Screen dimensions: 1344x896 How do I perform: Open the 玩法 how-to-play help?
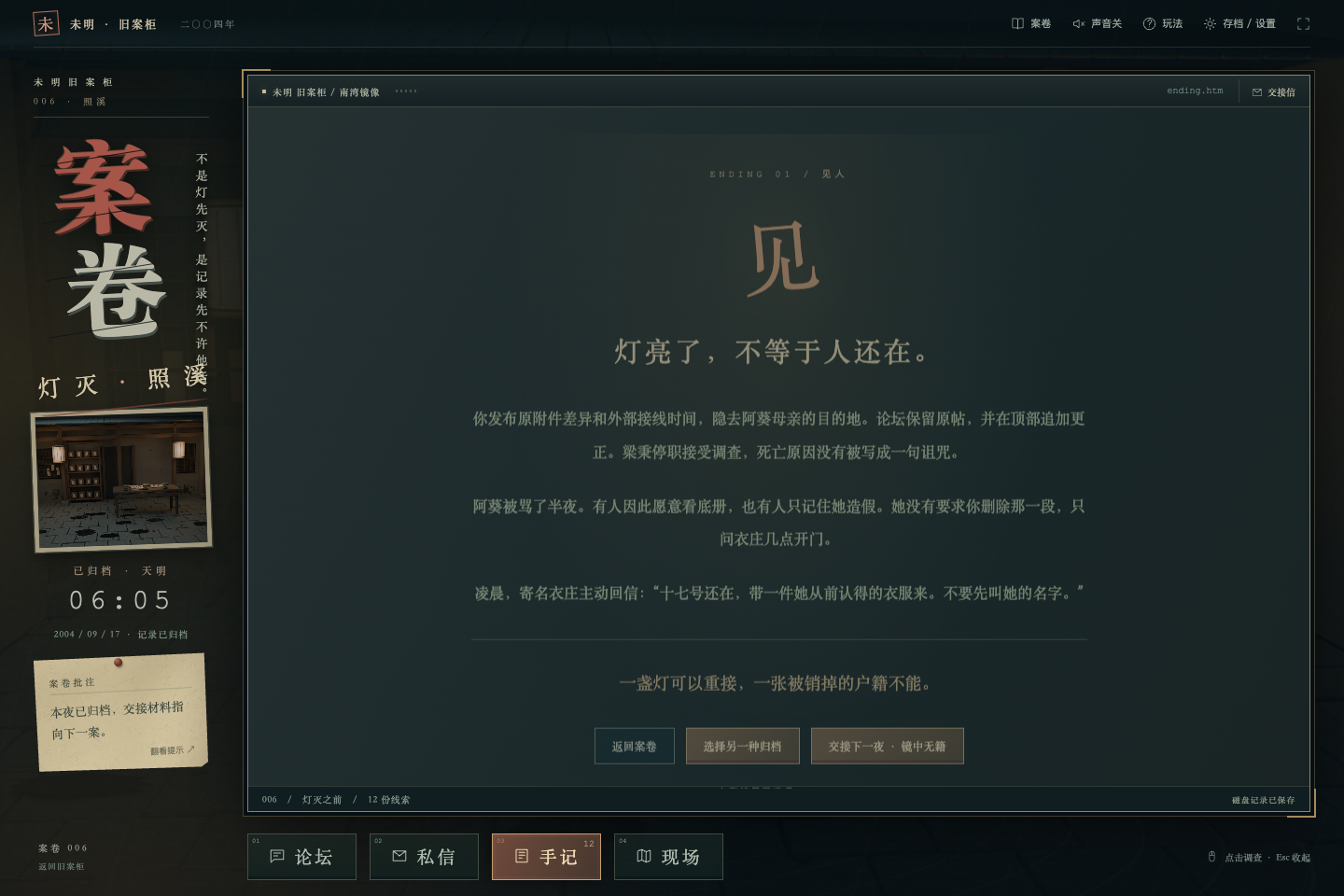1163,23
